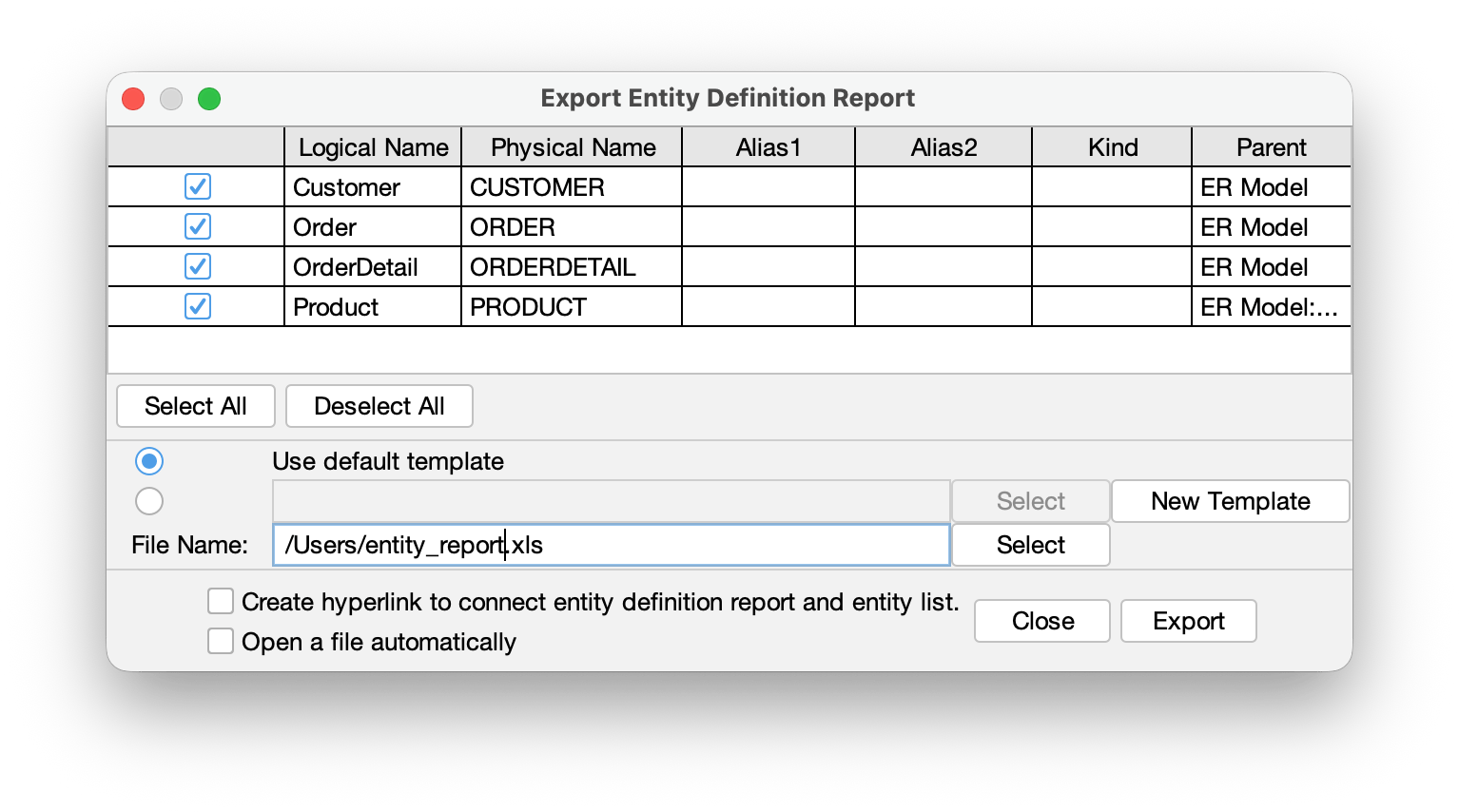Enable the Open a file automatically option
1459x812 pixels.
tap(220, 641)
